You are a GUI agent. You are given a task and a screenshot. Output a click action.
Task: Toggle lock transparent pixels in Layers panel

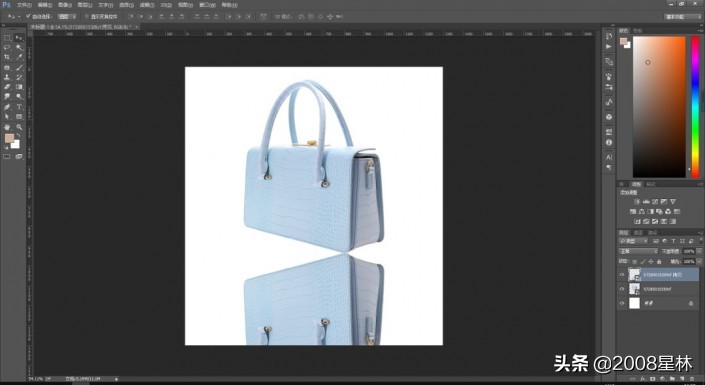[x=634, y=261]
